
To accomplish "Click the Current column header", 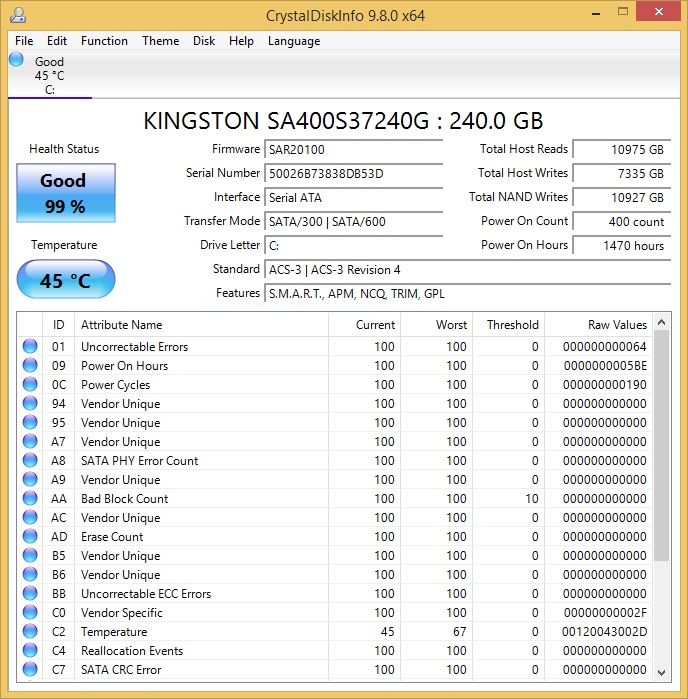I will [x=364, y=325].
